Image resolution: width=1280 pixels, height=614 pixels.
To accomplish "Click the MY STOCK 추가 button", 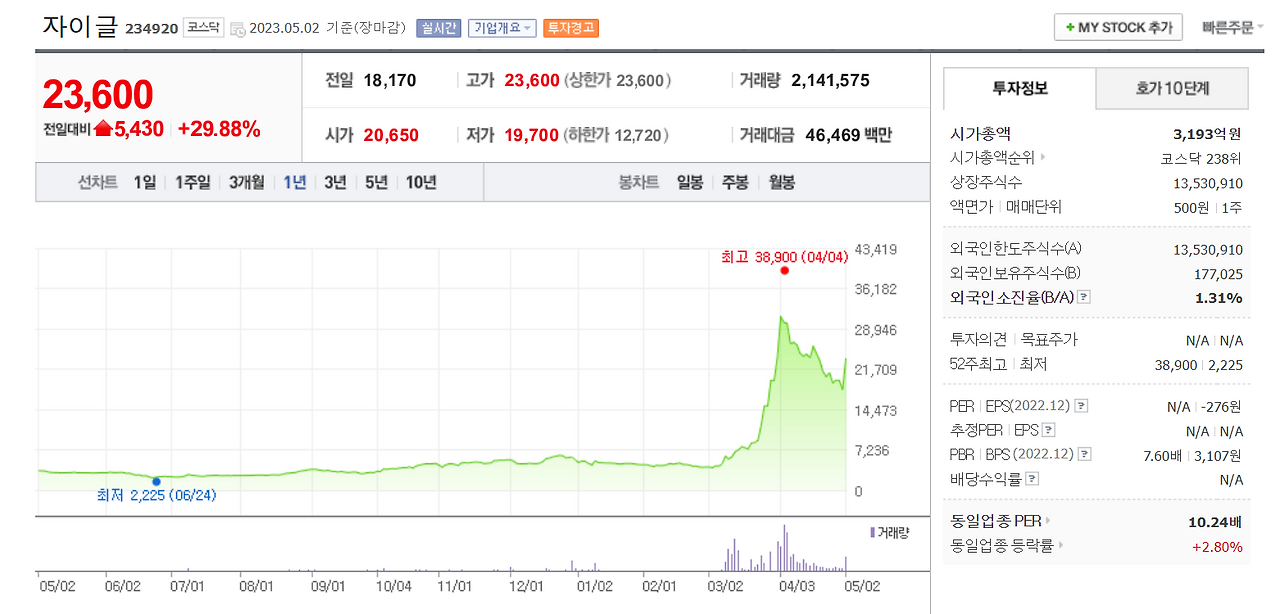I will point(1117,27).
